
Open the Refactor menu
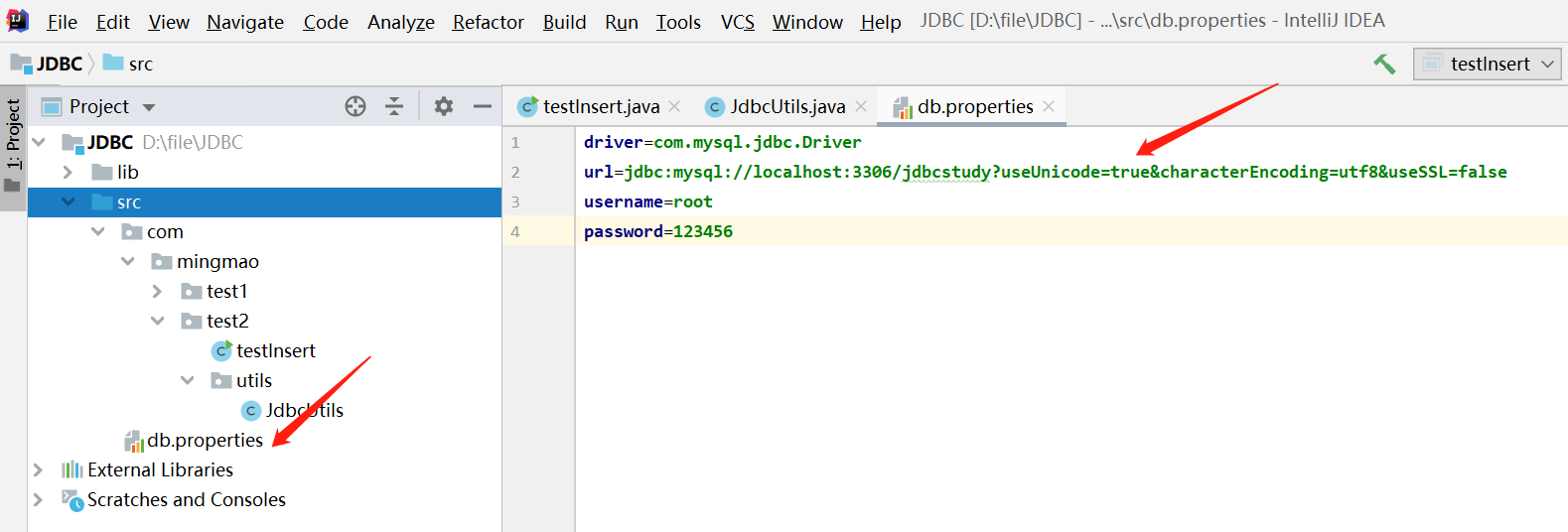[x=488, y=22]
